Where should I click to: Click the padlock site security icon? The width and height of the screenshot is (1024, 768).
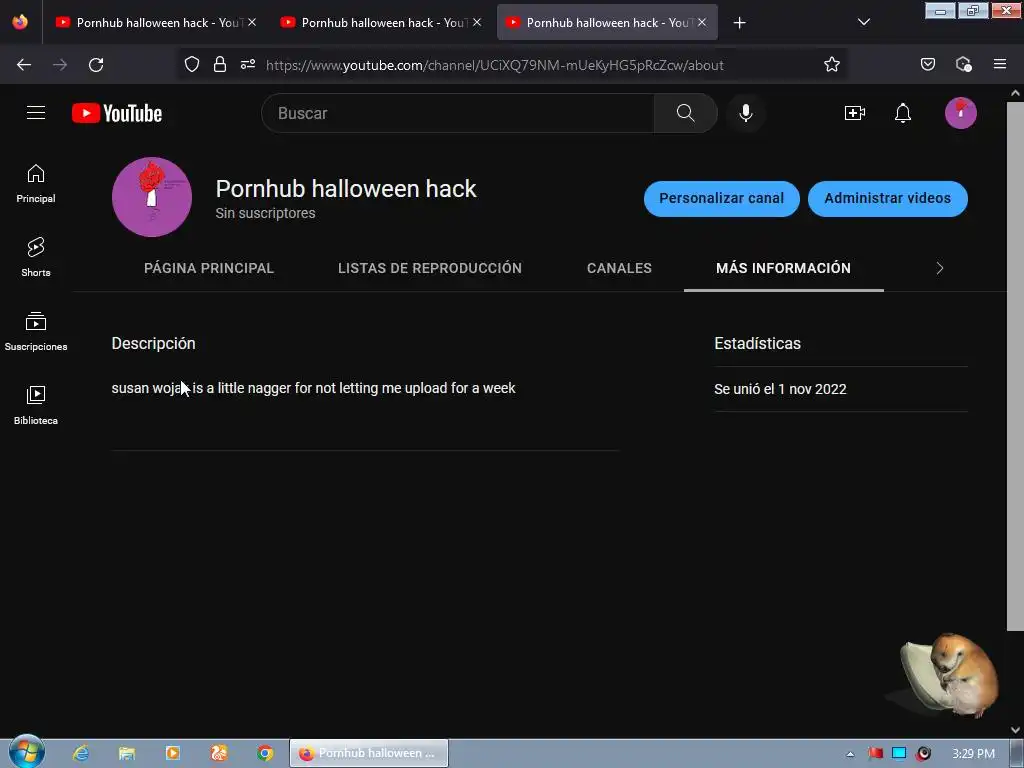coord(220,65)
